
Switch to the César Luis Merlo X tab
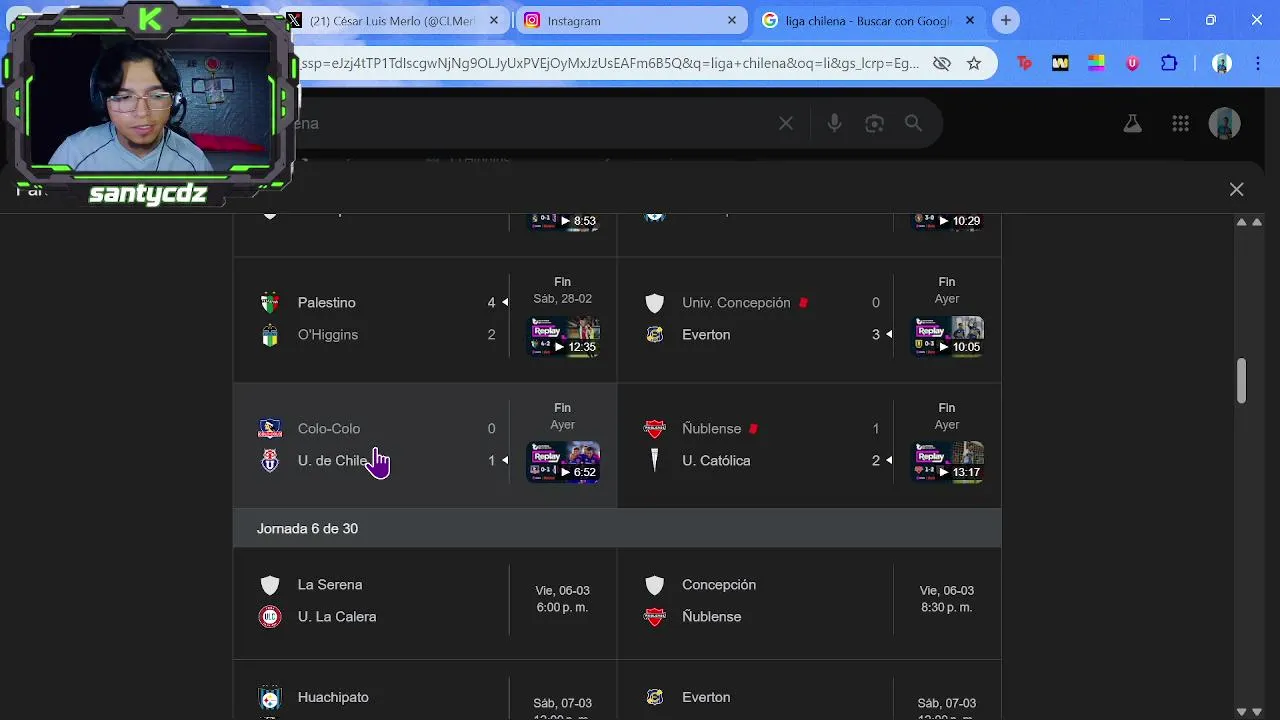390,20
